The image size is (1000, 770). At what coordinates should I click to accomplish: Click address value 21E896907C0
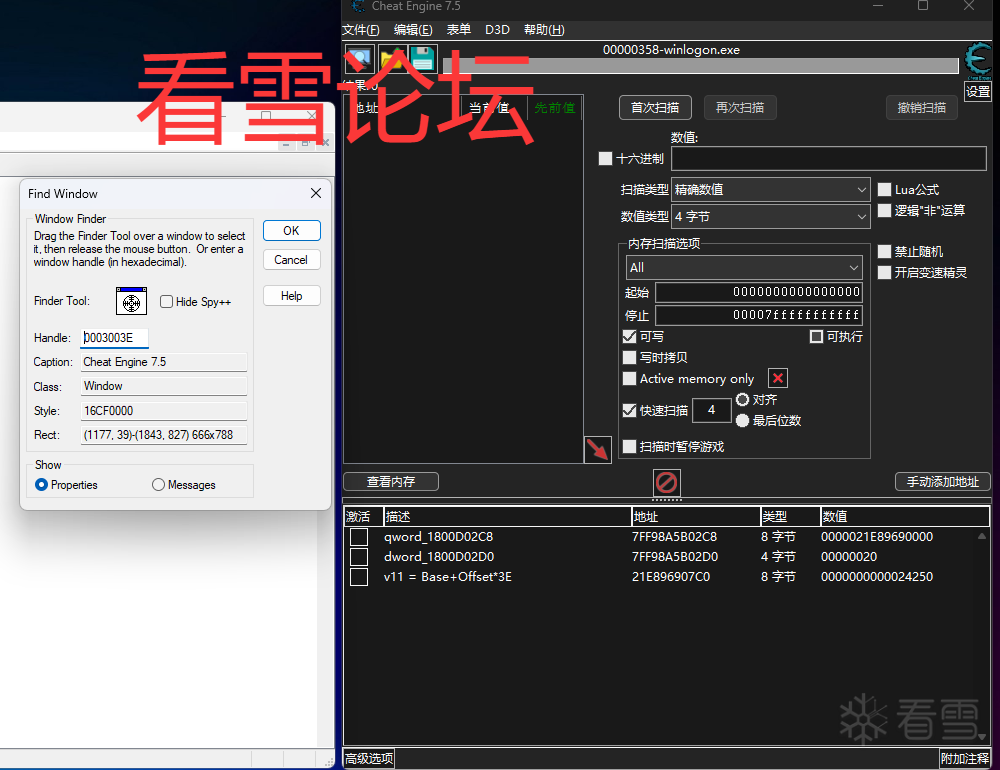click(x=670, y=577)
